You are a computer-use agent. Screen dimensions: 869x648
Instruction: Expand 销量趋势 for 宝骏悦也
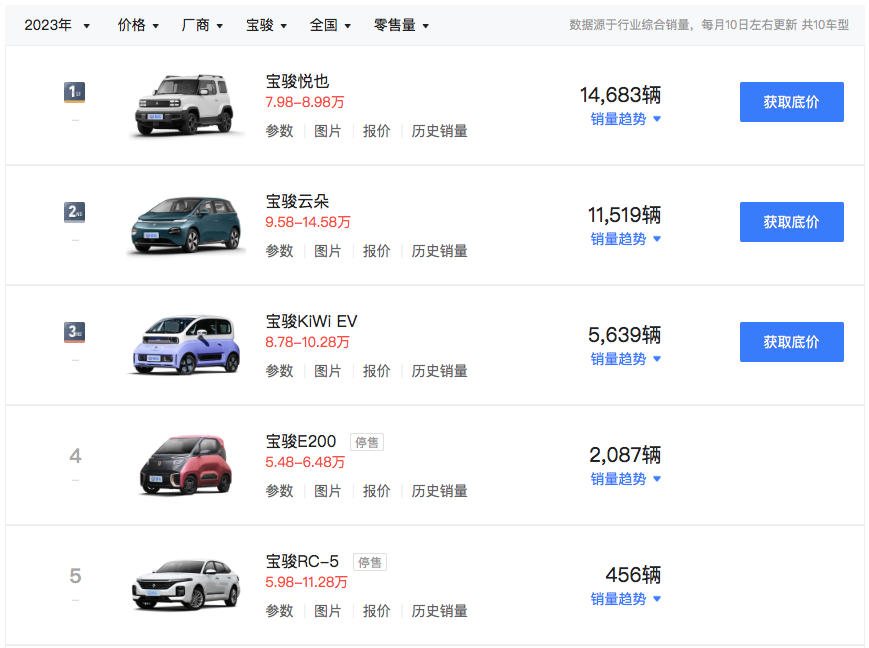click(x=626, y=119)
